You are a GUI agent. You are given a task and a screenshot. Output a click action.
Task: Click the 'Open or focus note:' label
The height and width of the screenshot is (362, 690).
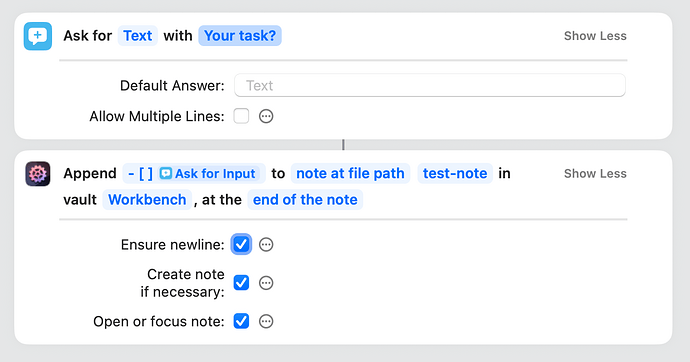tap(159, 321)
